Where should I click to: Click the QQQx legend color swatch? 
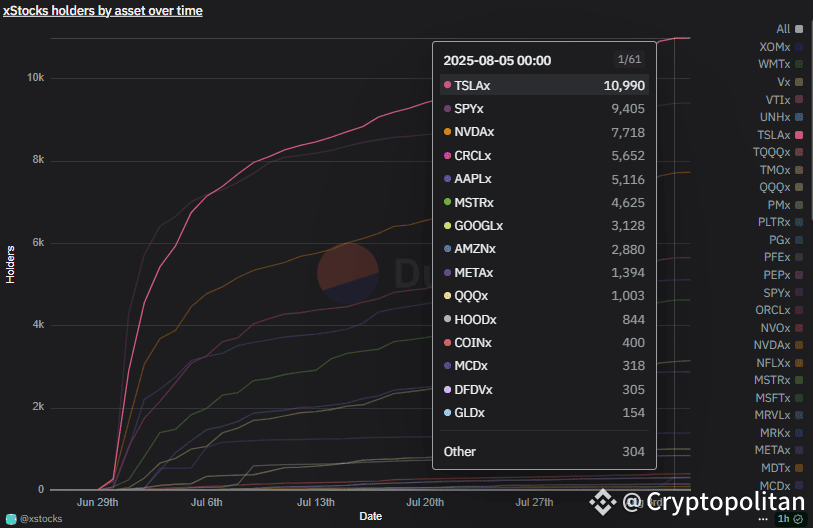799,187
